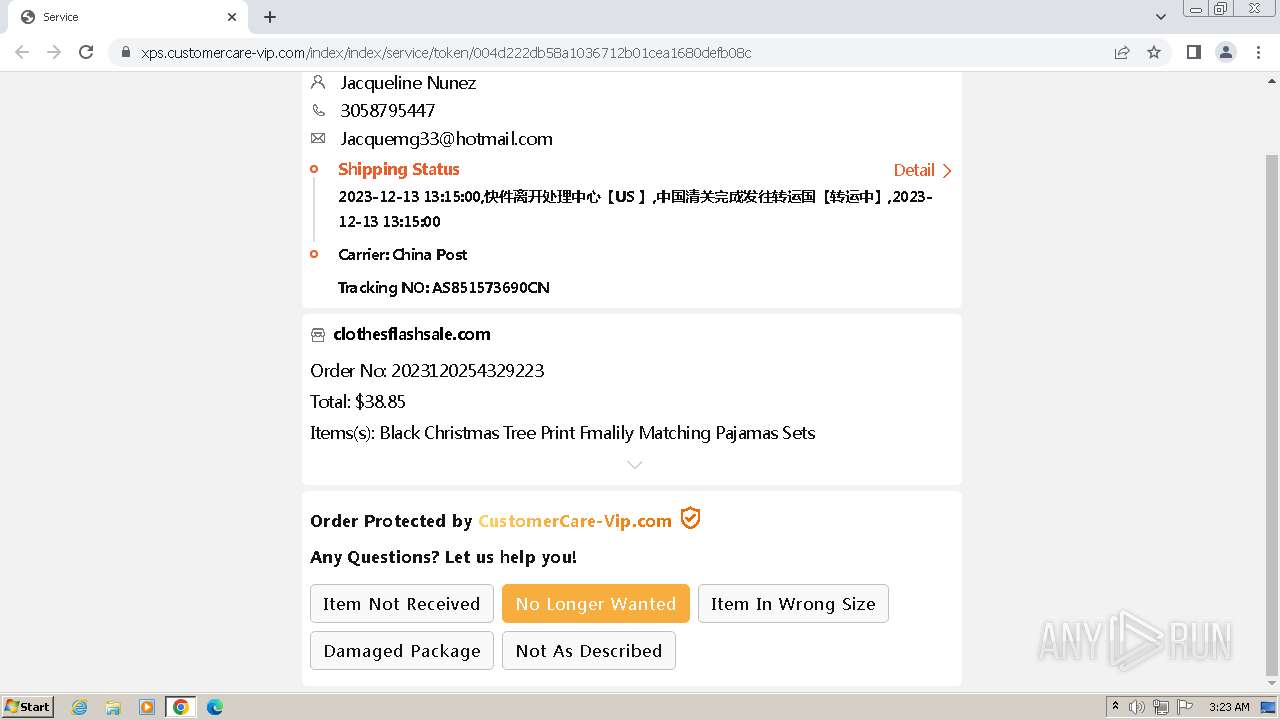The image size is (1280, 720).
Task: Show hidden tray icons arrow
Action: point(1115,707)
